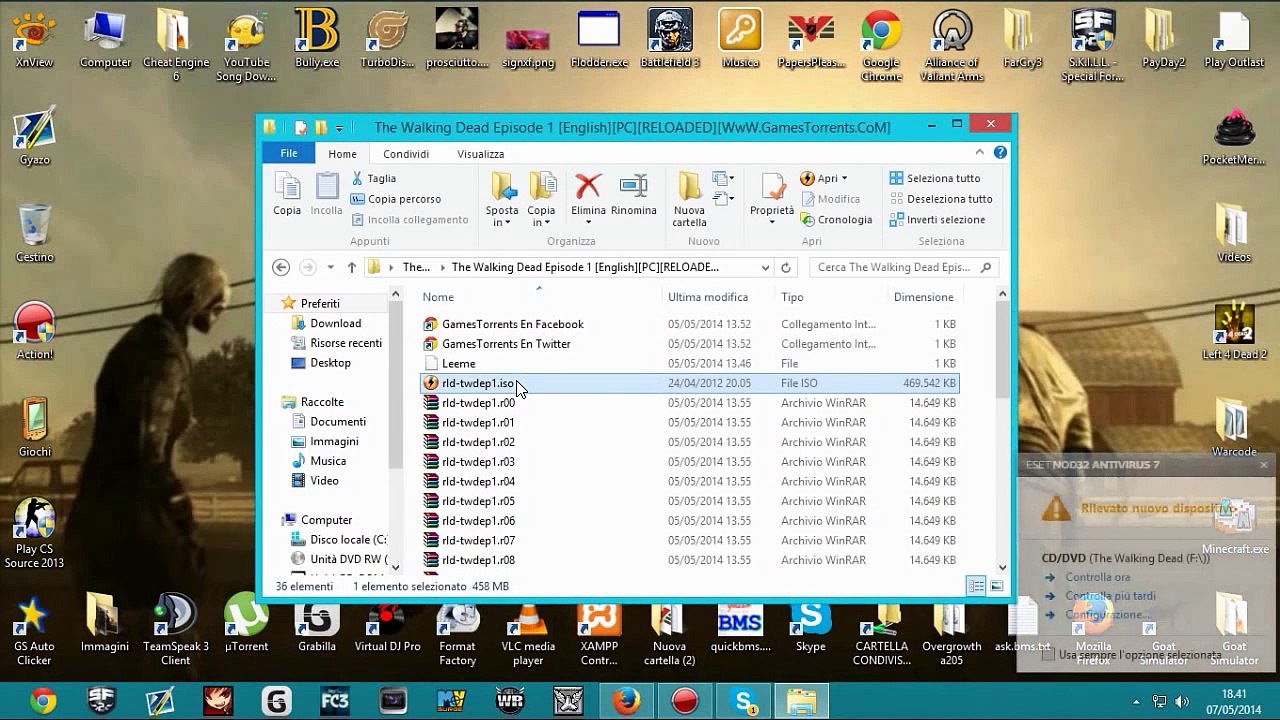Open the File menu tab
This screenshot has width=1280, height=720.
289,153
